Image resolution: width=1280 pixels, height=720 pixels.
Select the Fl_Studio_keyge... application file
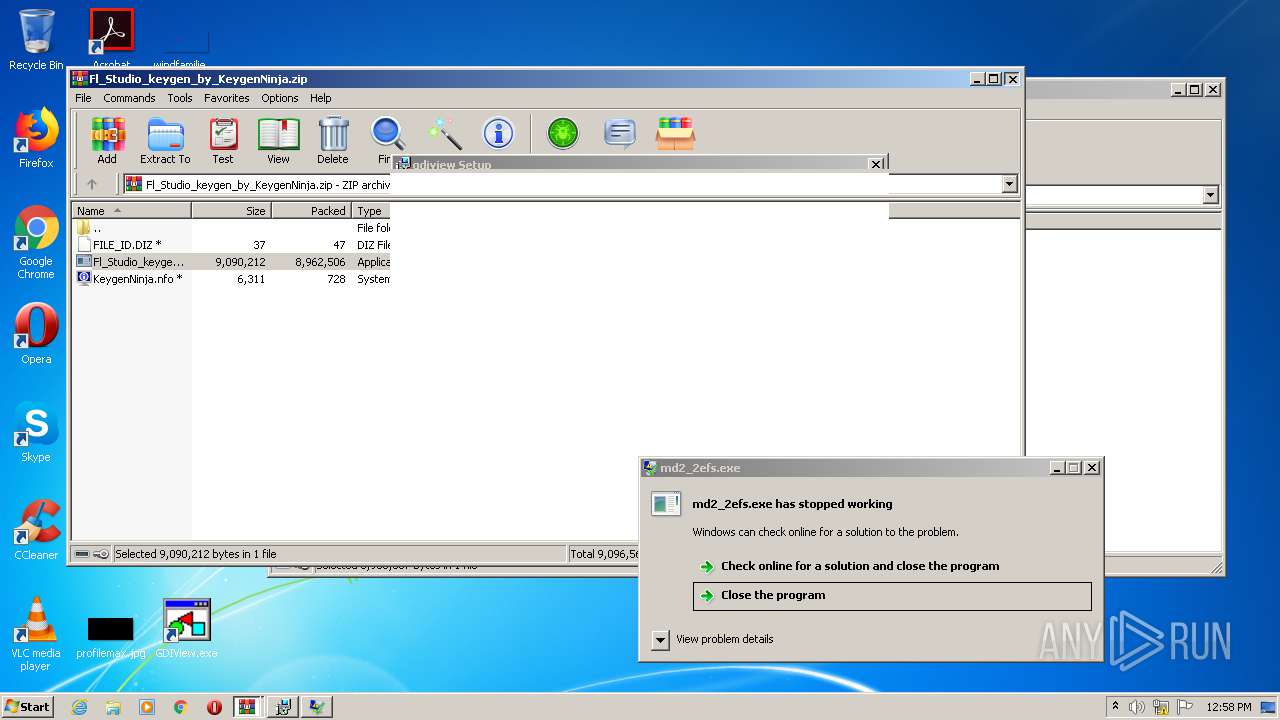pos(232,262)
